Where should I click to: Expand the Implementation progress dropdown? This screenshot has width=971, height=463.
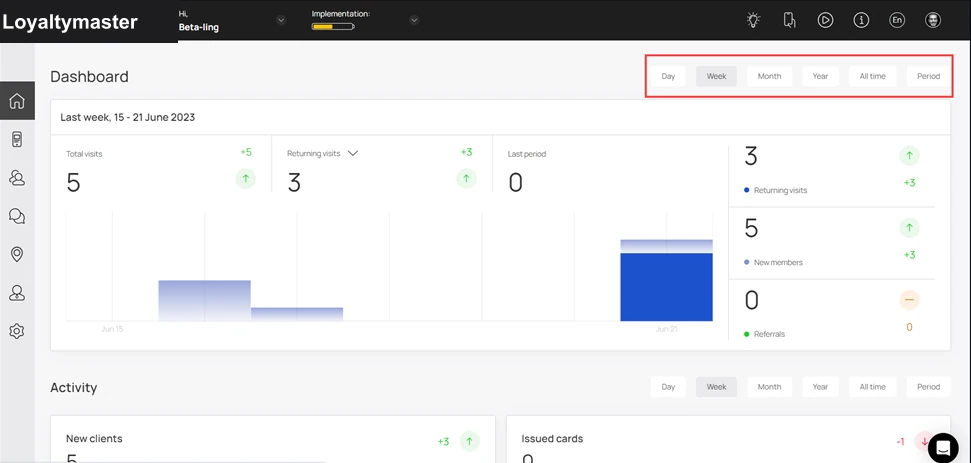[414, 20]
